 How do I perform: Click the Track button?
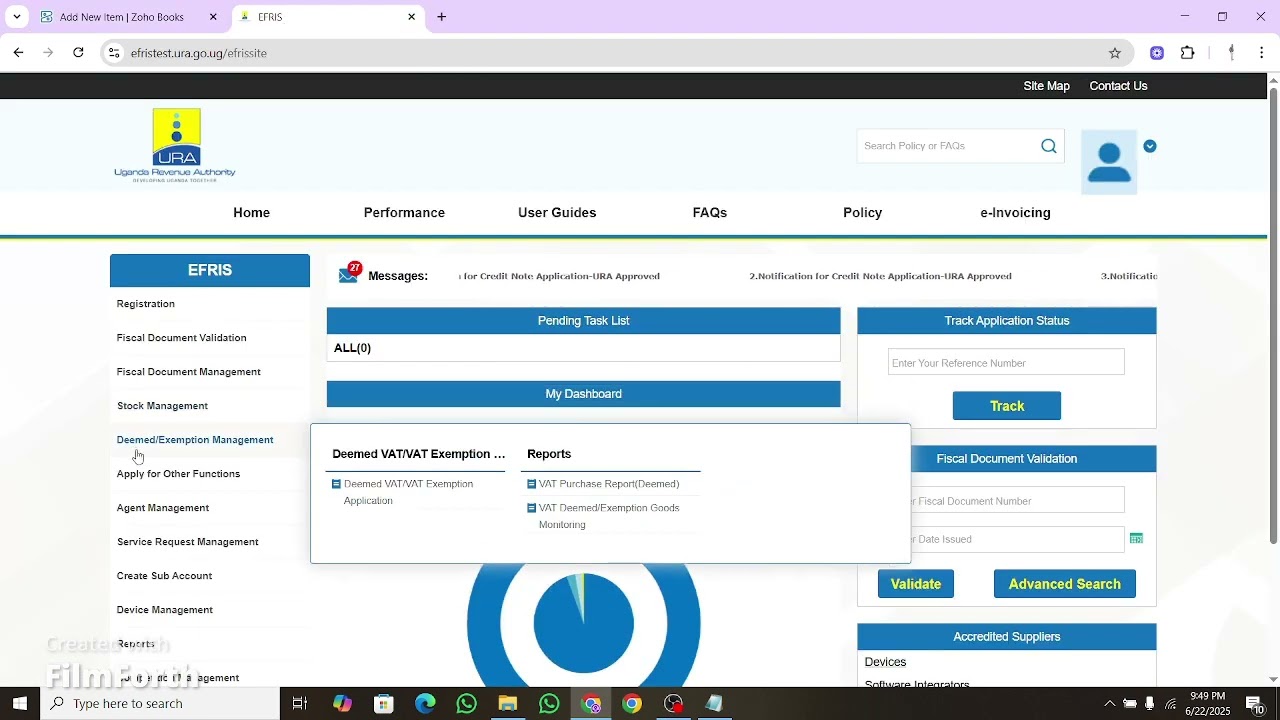(x=1007, y=406)
